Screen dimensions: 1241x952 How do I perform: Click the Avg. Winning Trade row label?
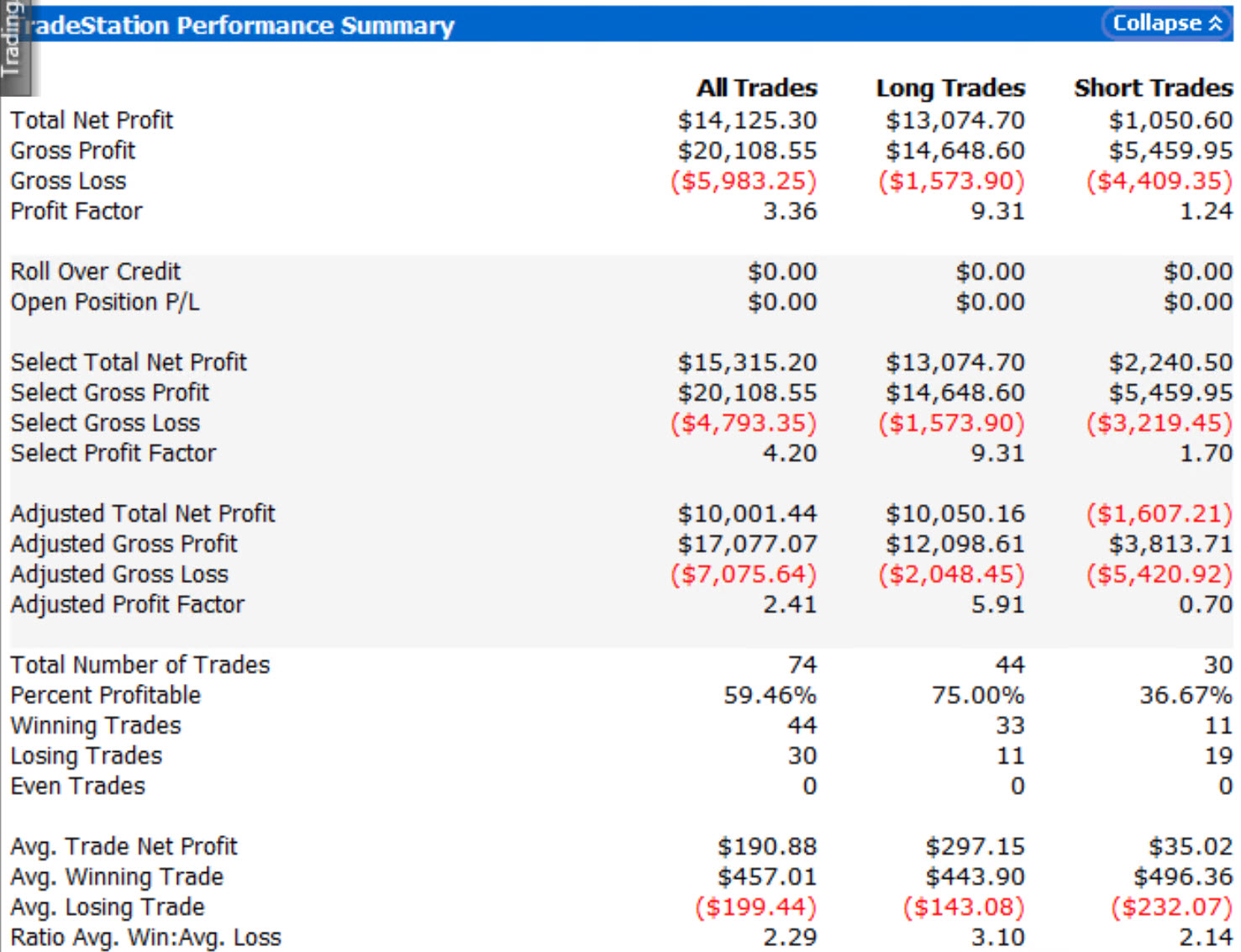(117, 876)
